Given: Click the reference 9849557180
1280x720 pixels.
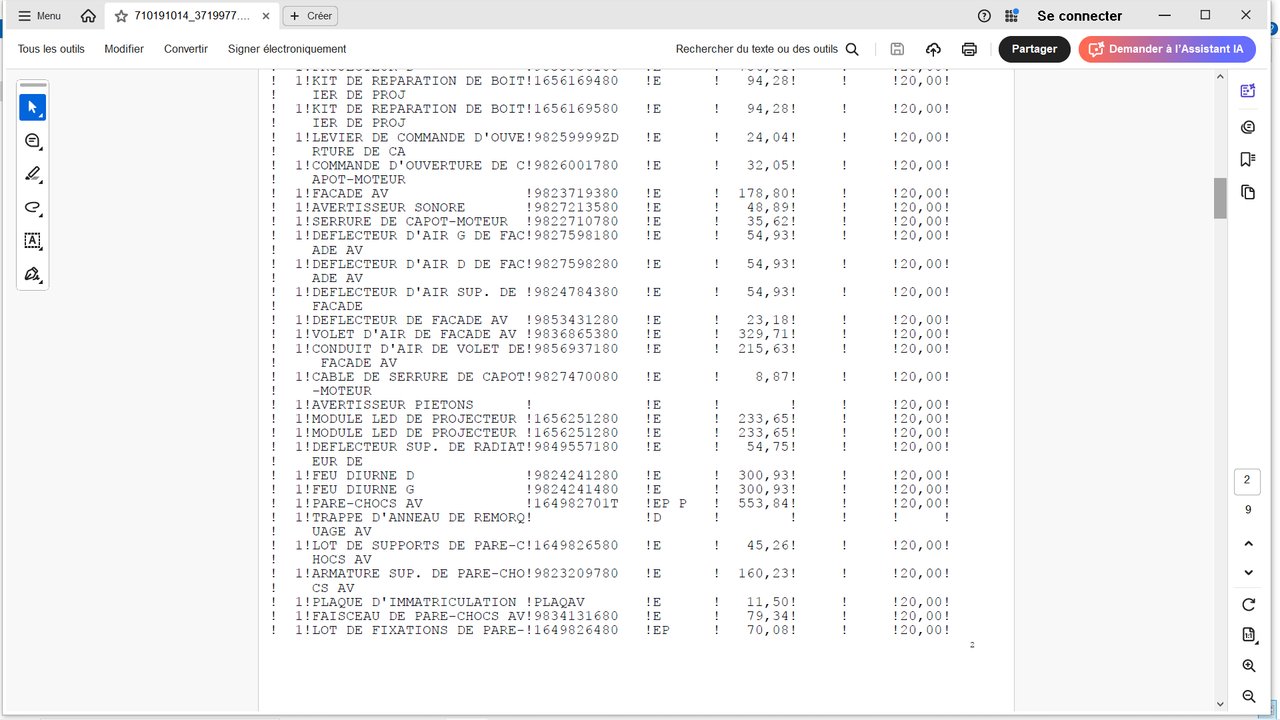Looking at the screenshot, I should coord(576,447).
